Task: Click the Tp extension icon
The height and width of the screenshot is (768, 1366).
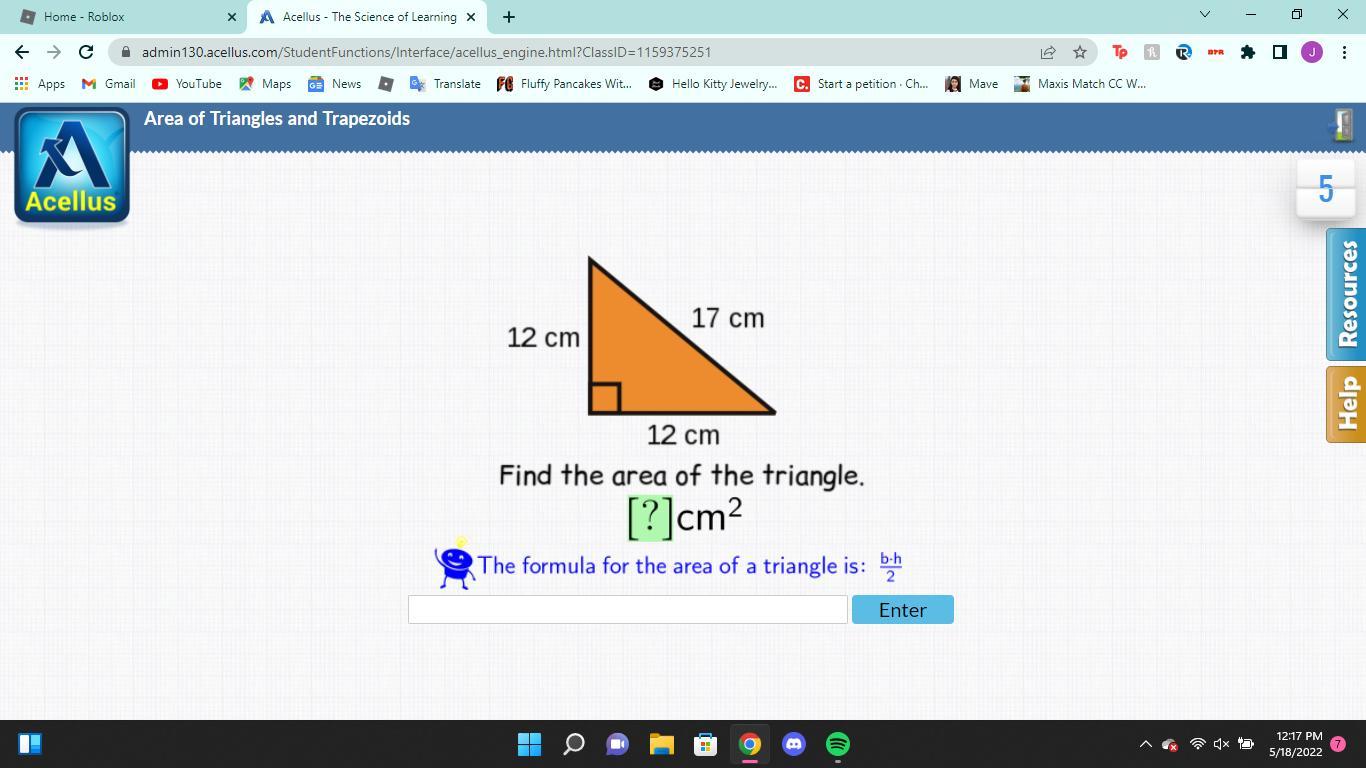Action: tap(1119, 52)
